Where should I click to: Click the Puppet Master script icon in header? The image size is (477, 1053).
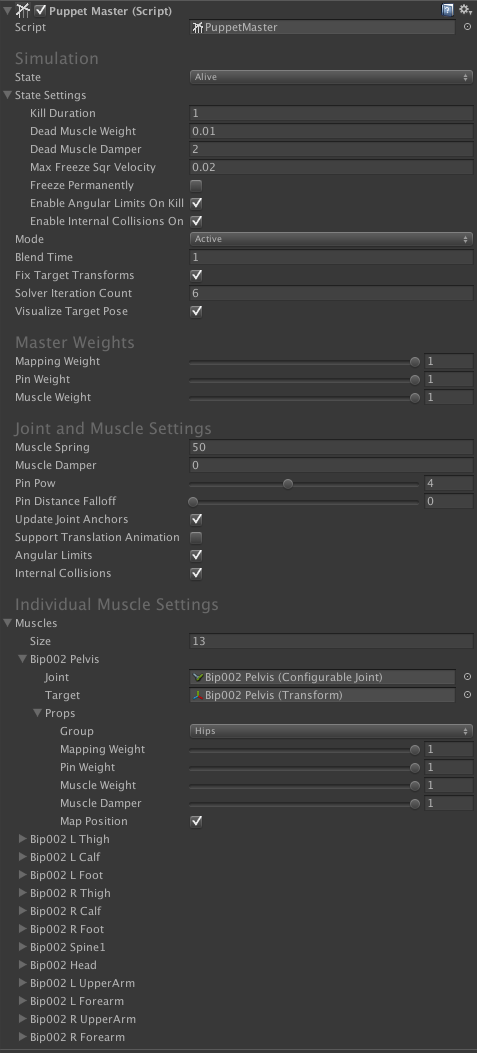[24, 10]
